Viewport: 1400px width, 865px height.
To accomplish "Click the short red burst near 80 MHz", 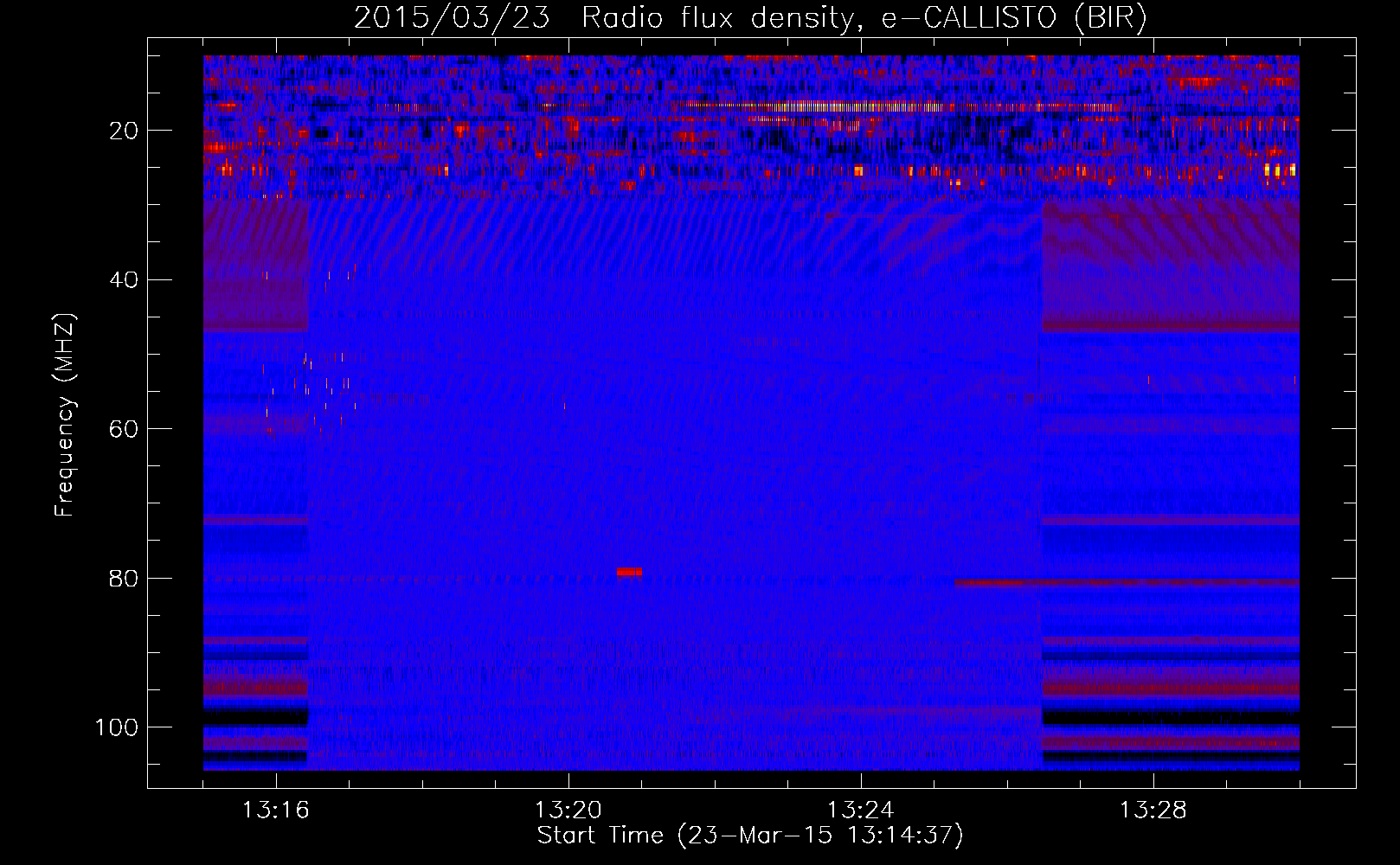I will [629, 572].
